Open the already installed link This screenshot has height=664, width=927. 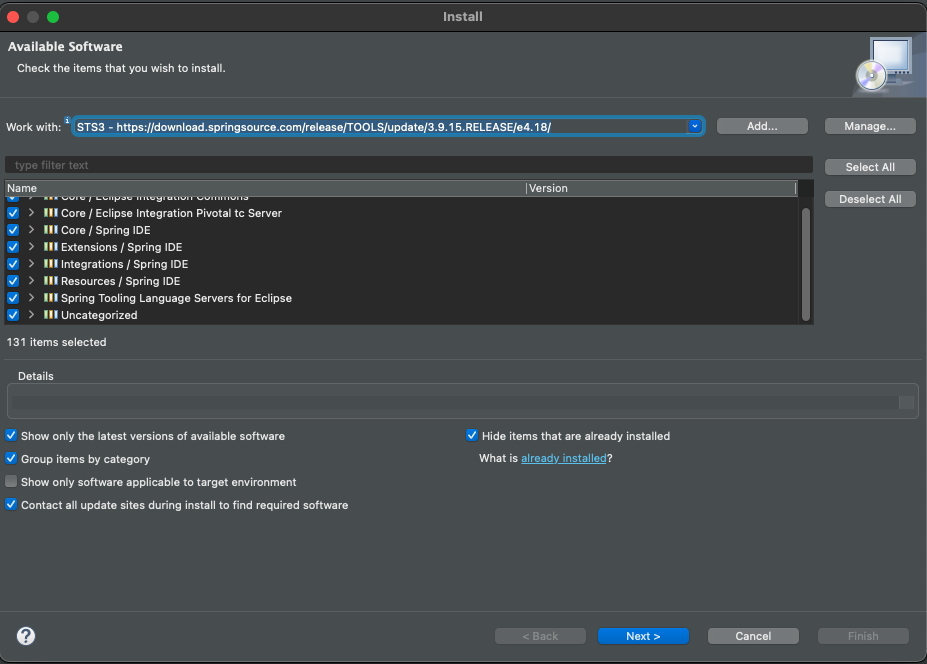pos(563,458)
